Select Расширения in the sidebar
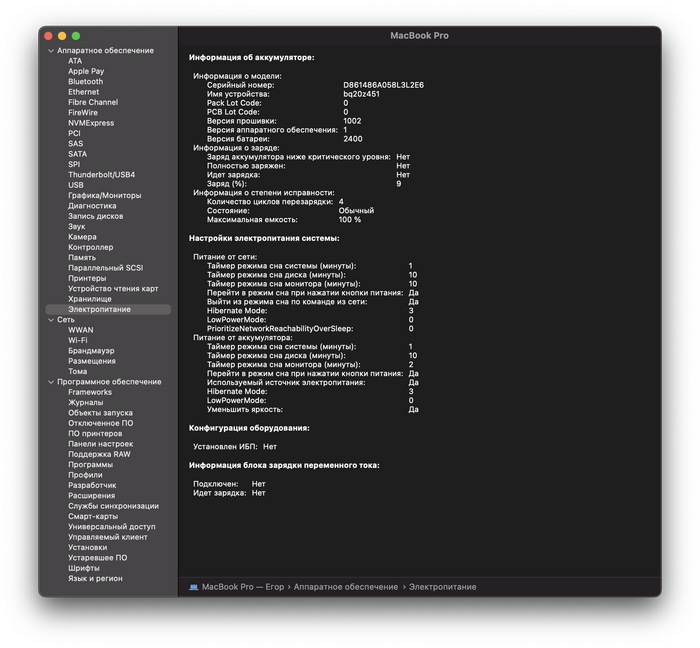Screen dimensions: 700x648 (x=92, y=496)
